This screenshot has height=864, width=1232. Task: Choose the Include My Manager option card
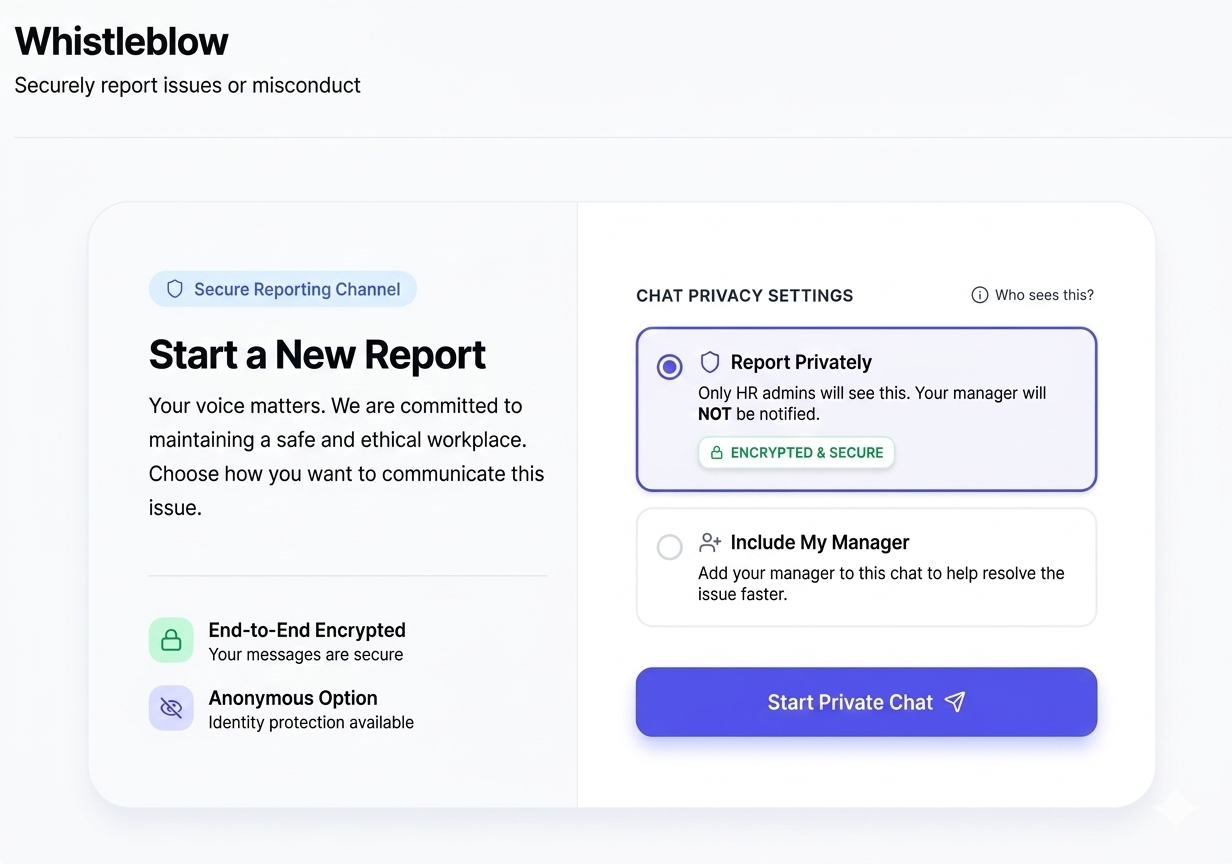pos(866,567)
